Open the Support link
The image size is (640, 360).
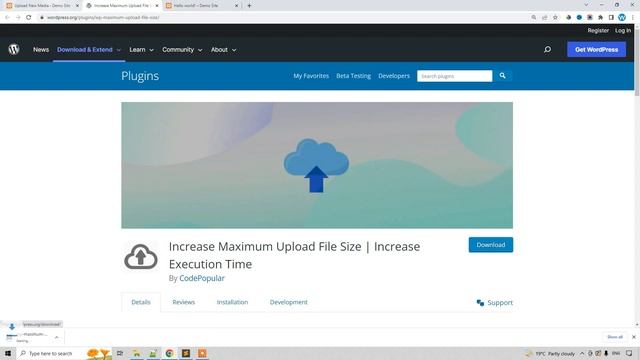click(x=500, y=302)
